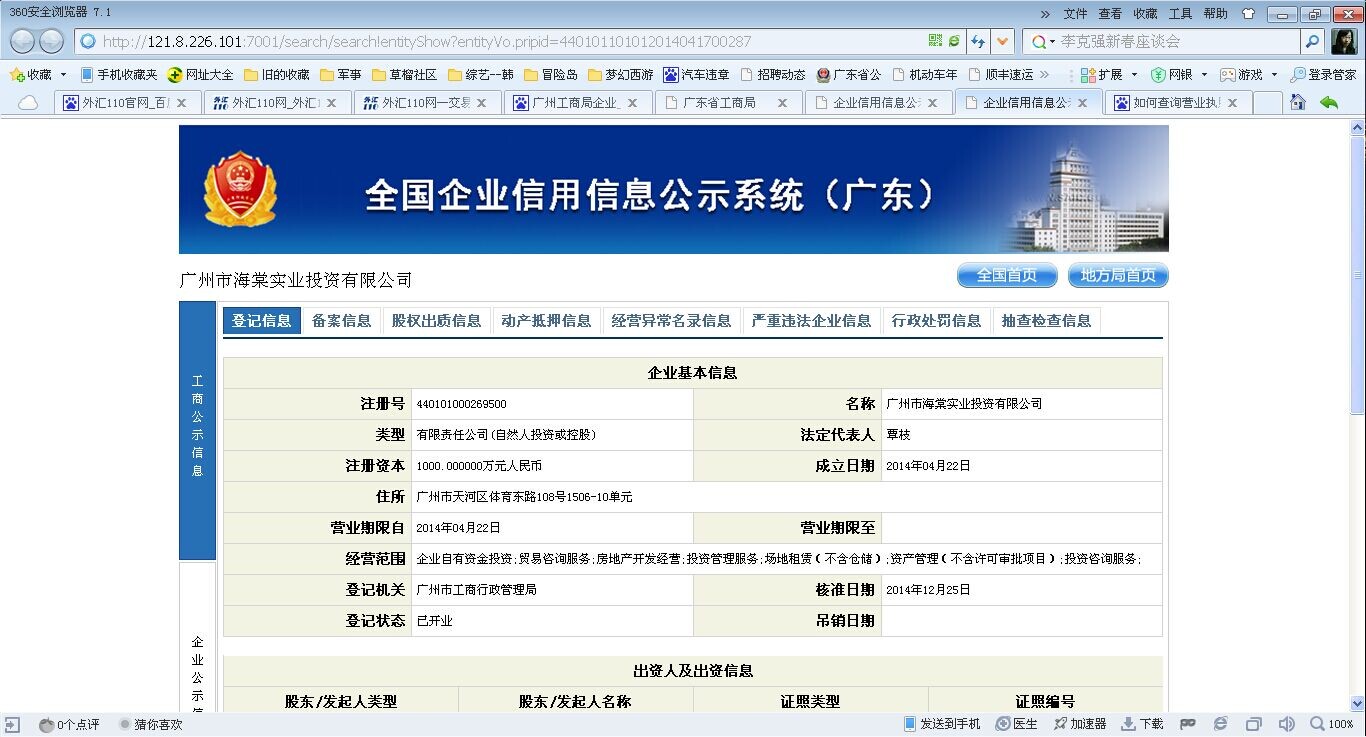Click the green undo-closed-tab arrow icon
This screenshot has height=737, width=1366.
point(1329,102)
